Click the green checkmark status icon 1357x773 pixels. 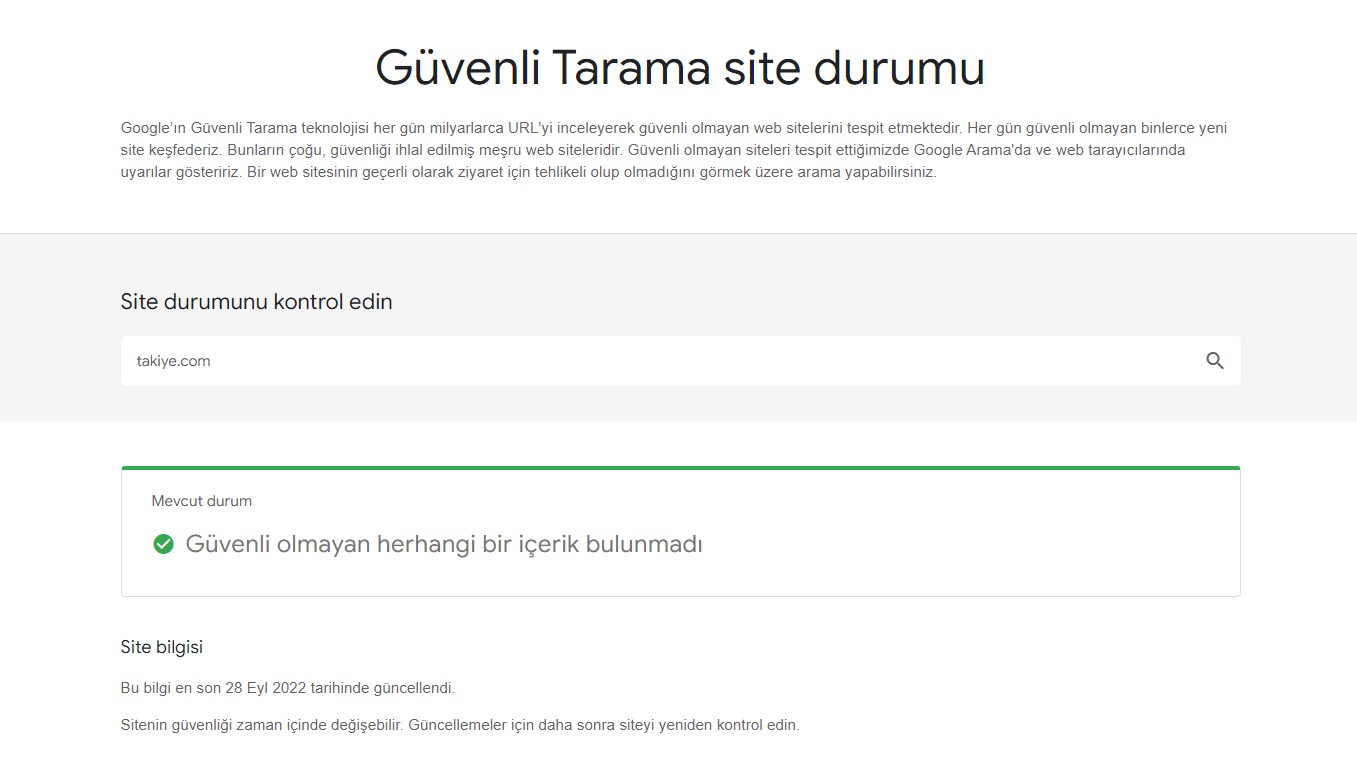point(163,544)
